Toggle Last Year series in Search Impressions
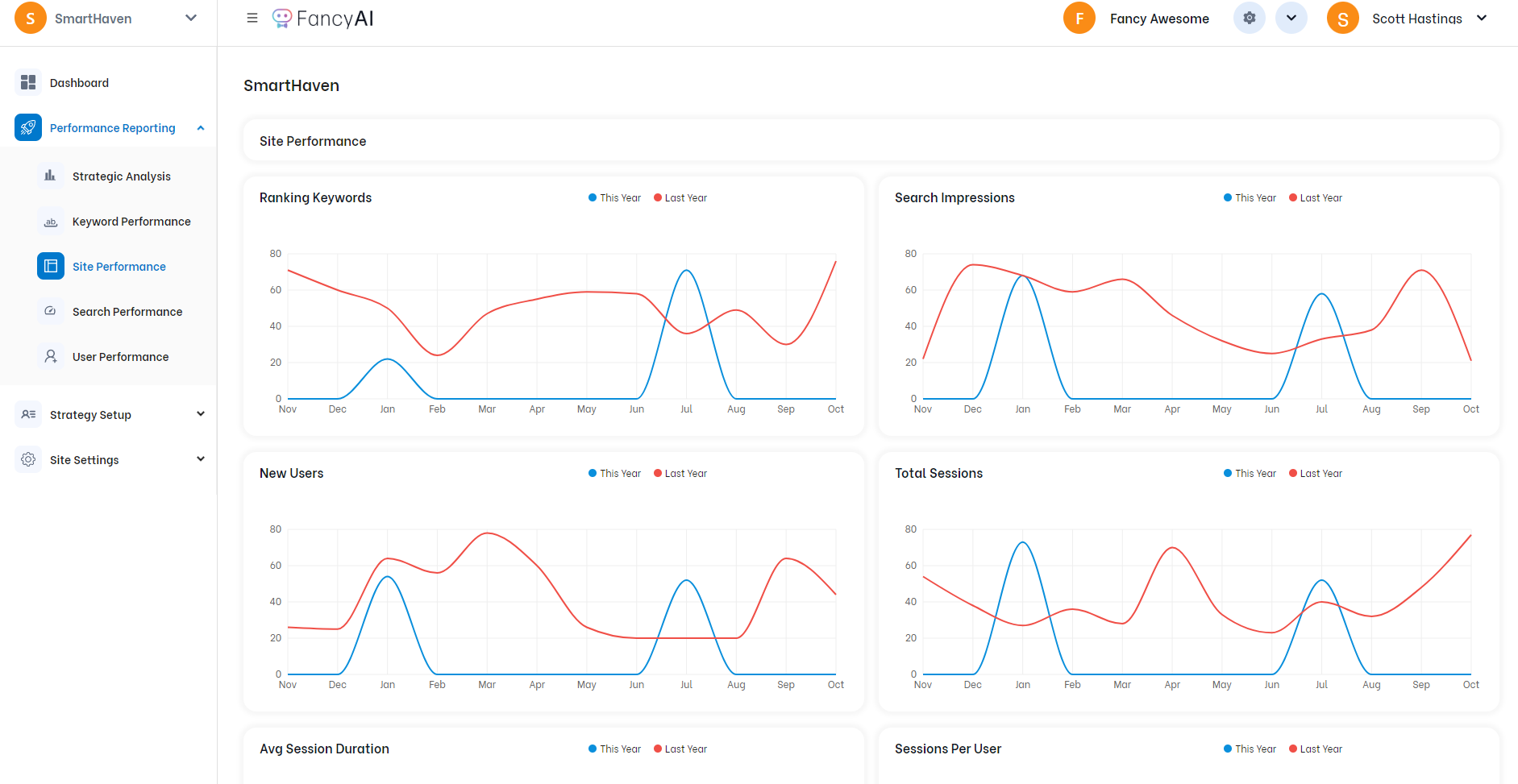Viewport: 1518px width, 784px height. tap(1315, 198)
